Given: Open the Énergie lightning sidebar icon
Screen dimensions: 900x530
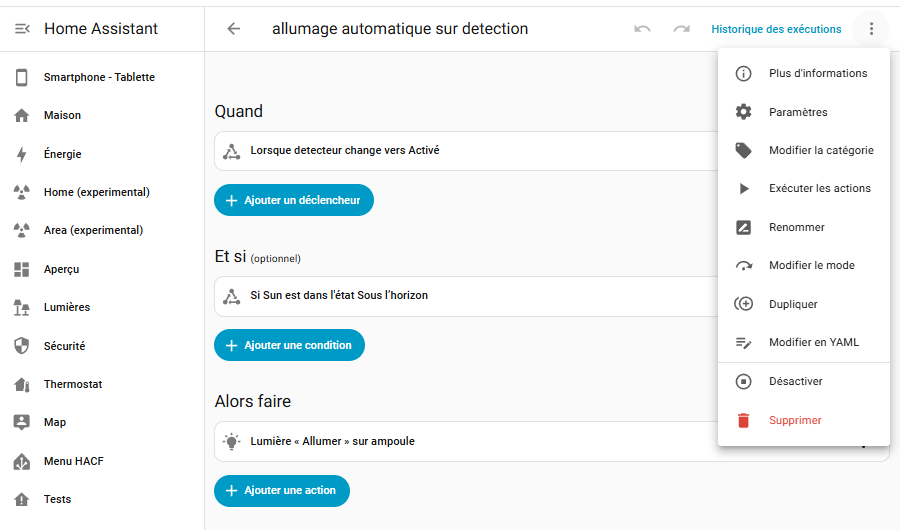Looking at the screenshot, I should click(x=22, y=154).
